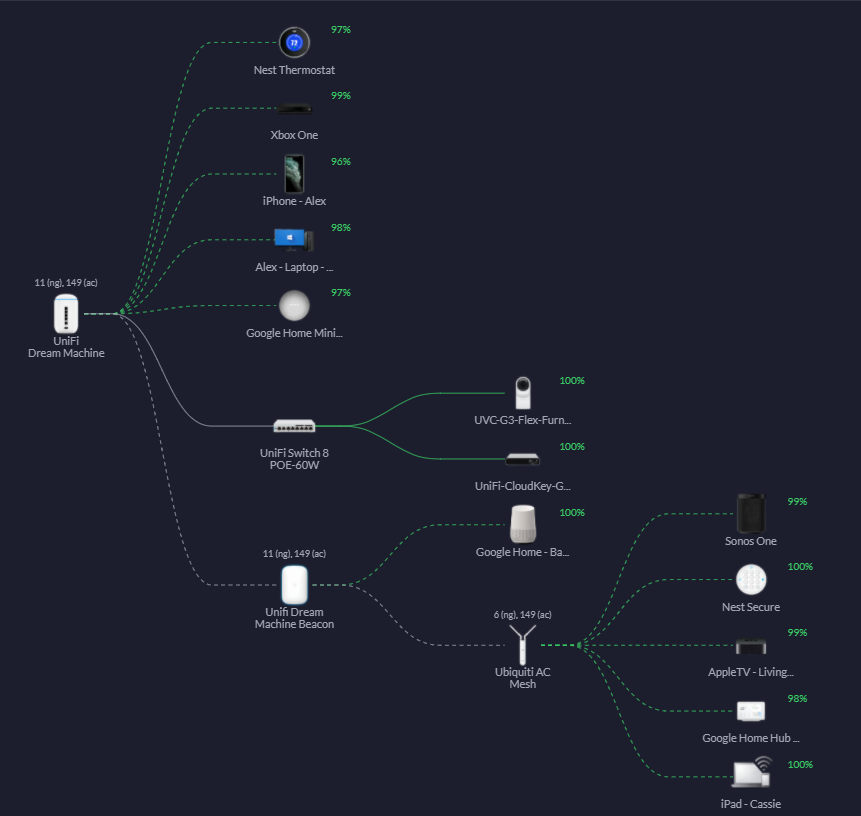This screenshot has width=861, height=816.
Task: Click the 'AppleTV - Living...' label
Action: pyautogui.click(x=751, y=672)
